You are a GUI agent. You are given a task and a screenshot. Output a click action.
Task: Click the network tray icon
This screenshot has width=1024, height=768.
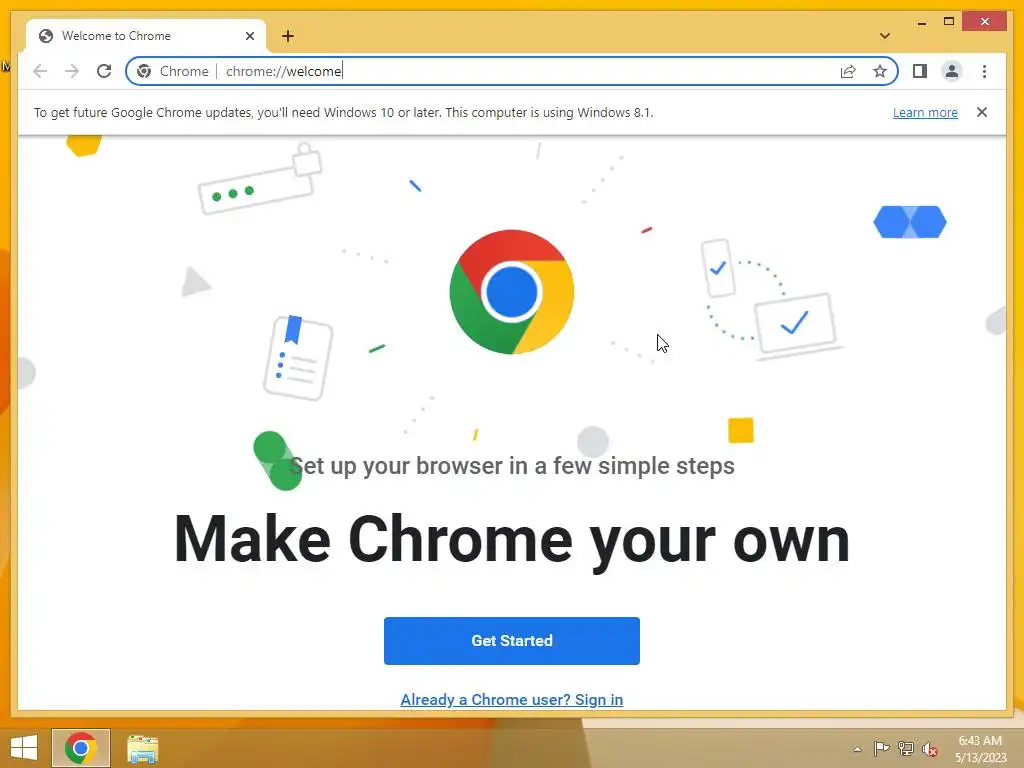[905, 748]
